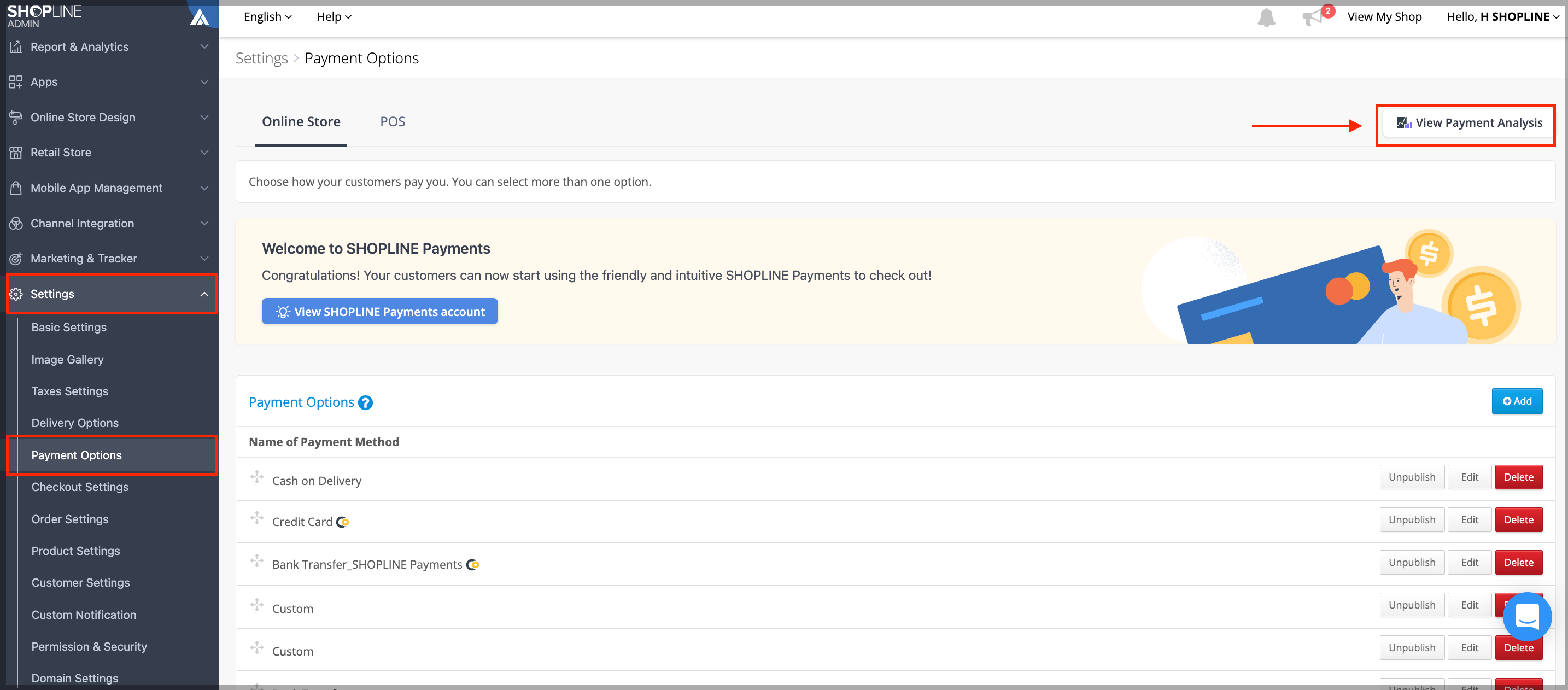Image resolution: width=1568 pixels, height=690 pixels.
Task: Expand the Channel Integration chevron
Action: (204, 223)
